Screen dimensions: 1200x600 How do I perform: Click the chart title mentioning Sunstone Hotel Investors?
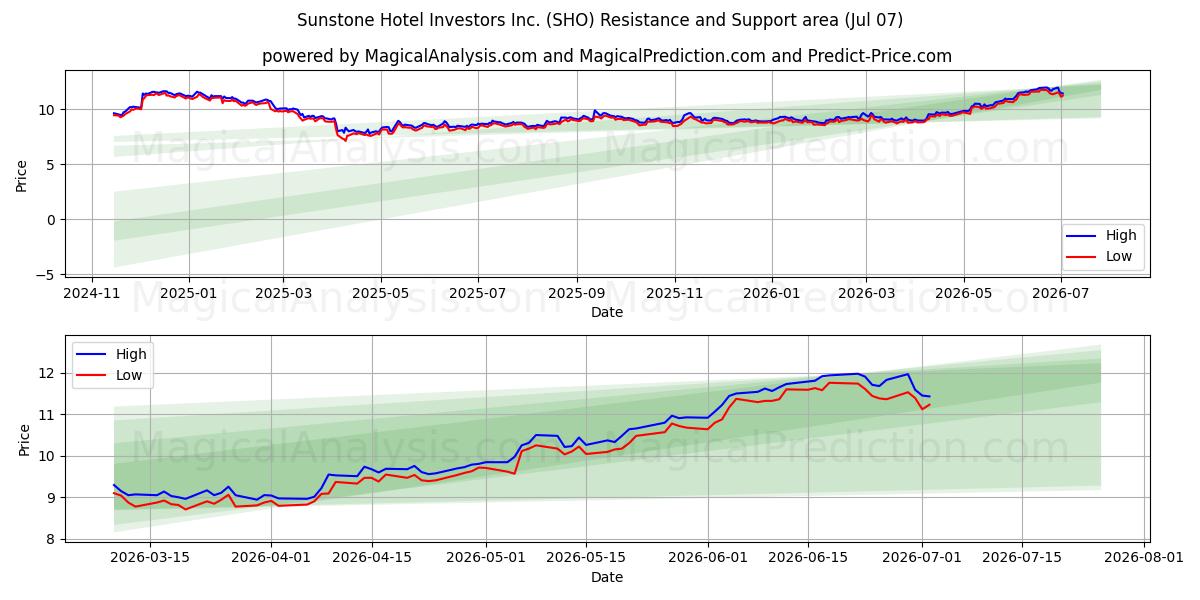pos(600,20)
